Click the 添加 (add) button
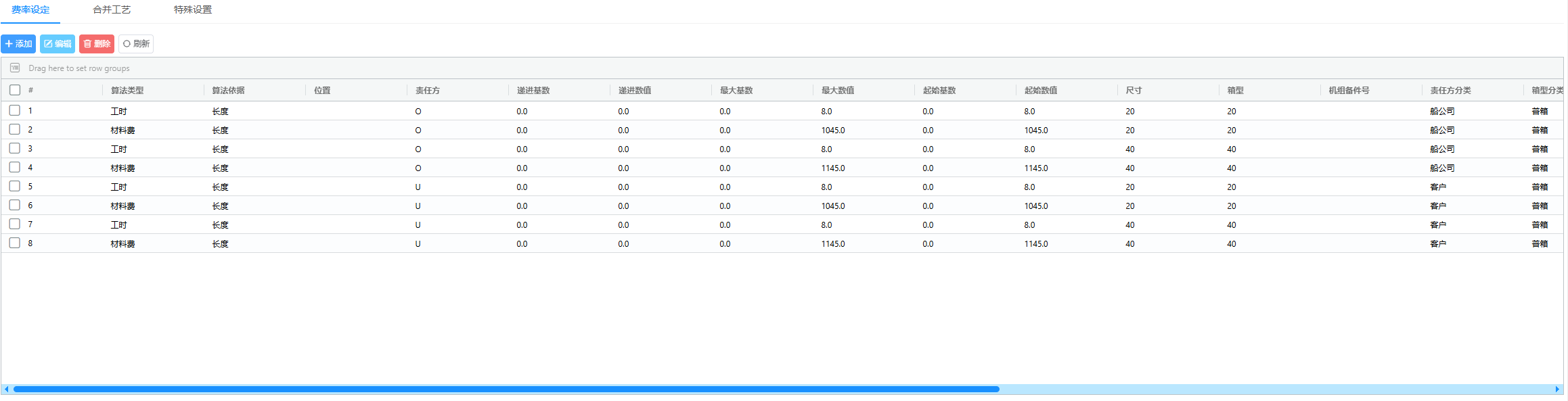1568x401 pixels. click(18, 44)
